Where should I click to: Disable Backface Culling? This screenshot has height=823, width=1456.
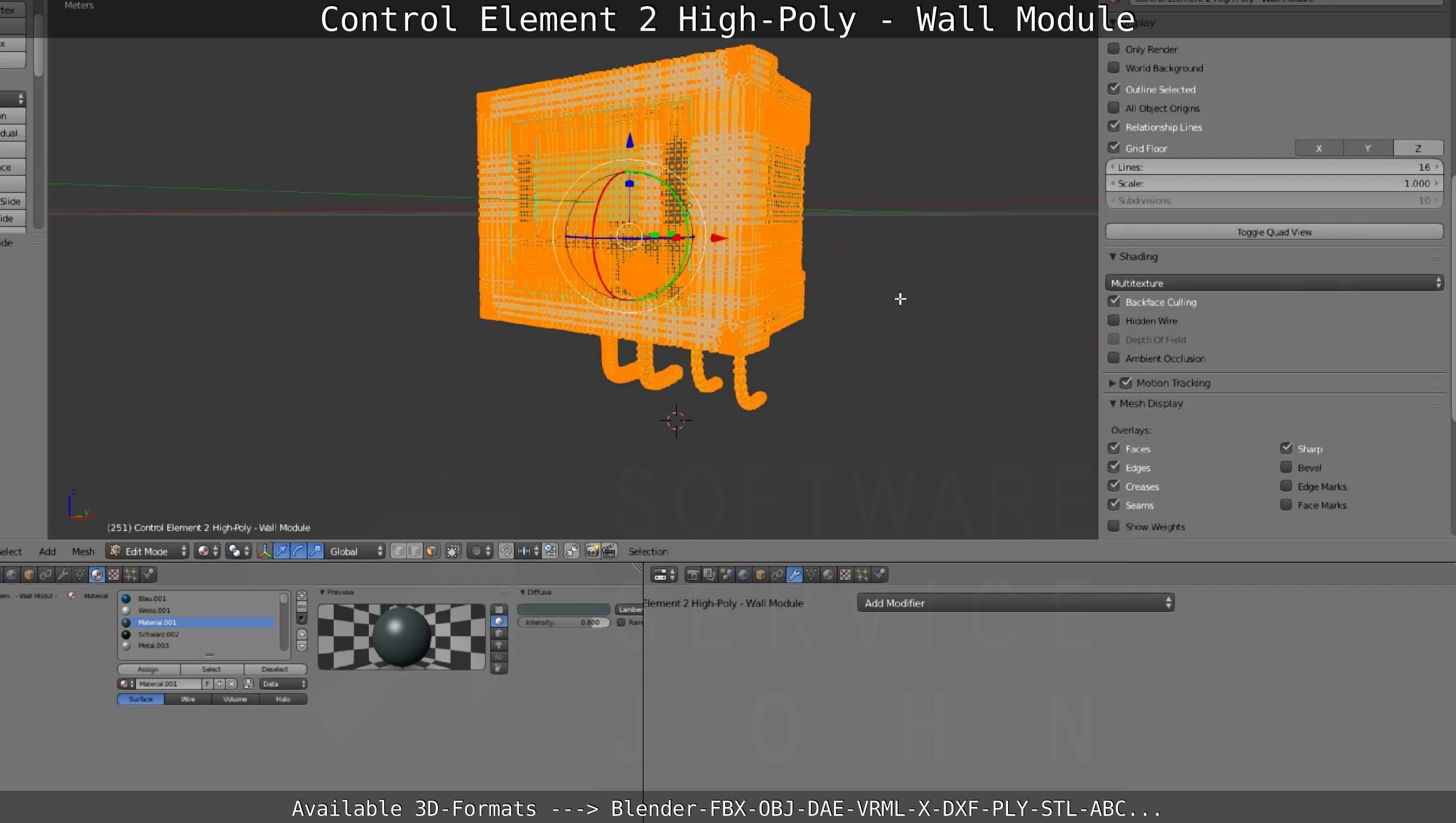(1113, 301)
